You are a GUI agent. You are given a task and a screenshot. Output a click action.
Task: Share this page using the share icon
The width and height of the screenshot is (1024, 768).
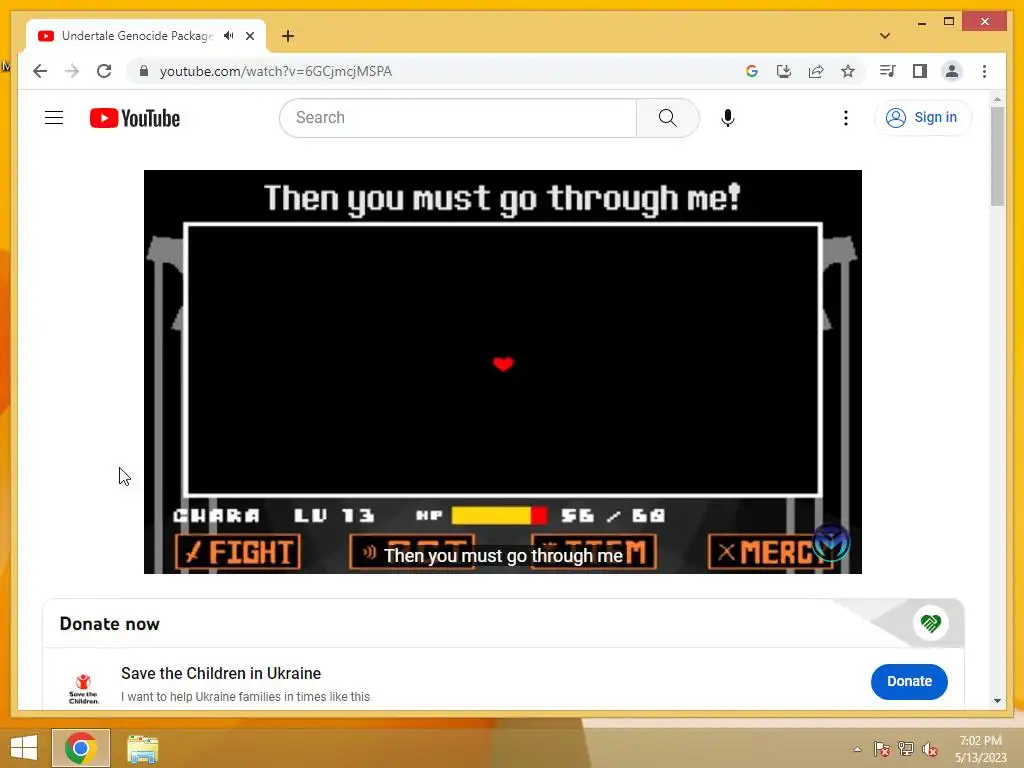tap(816, 71)
